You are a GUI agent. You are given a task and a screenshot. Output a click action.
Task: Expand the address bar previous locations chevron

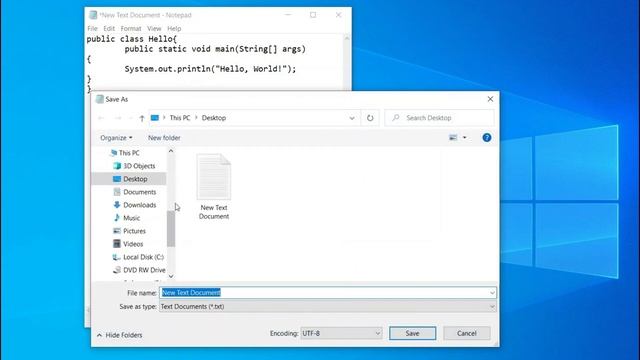click(352, 118)
